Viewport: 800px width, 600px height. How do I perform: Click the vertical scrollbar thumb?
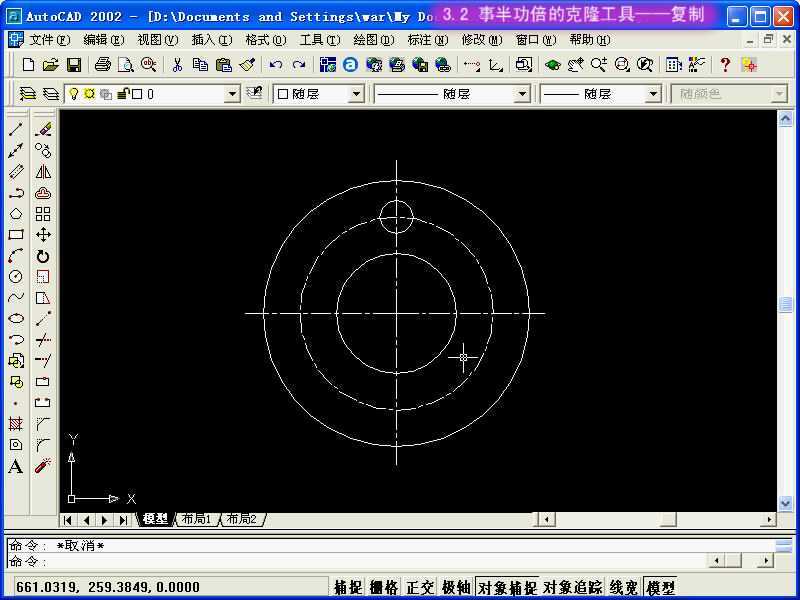(786, 305)
